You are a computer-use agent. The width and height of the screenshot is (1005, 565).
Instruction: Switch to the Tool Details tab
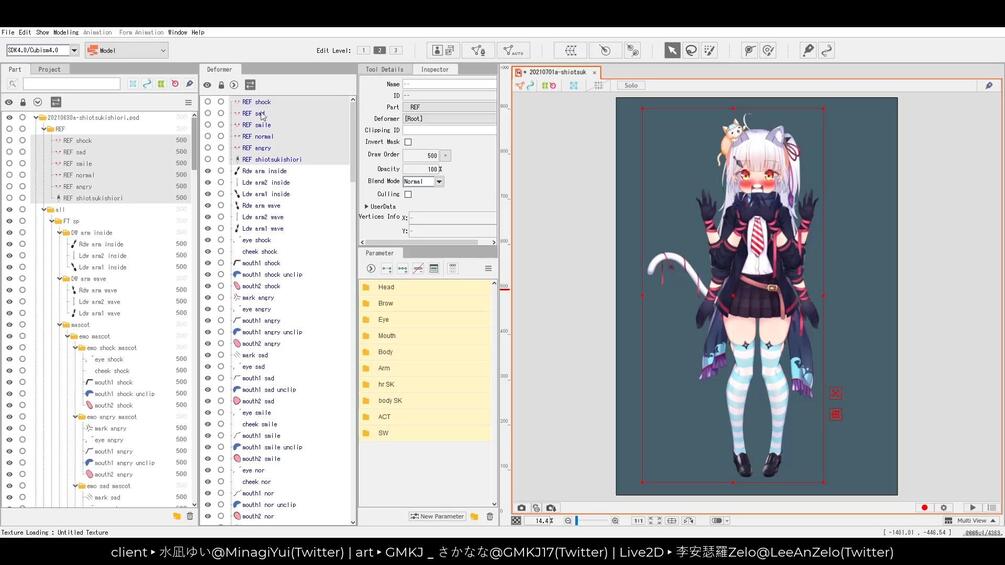(x=385, y=69)
